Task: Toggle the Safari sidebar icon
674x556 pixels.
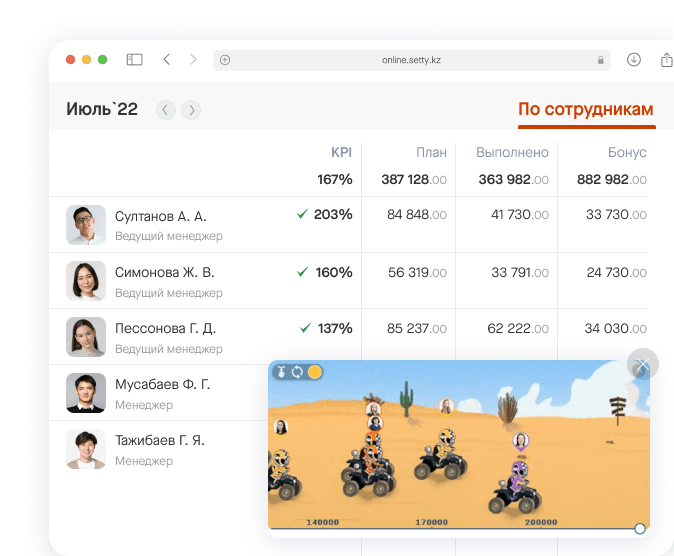Action: (134, 60)
